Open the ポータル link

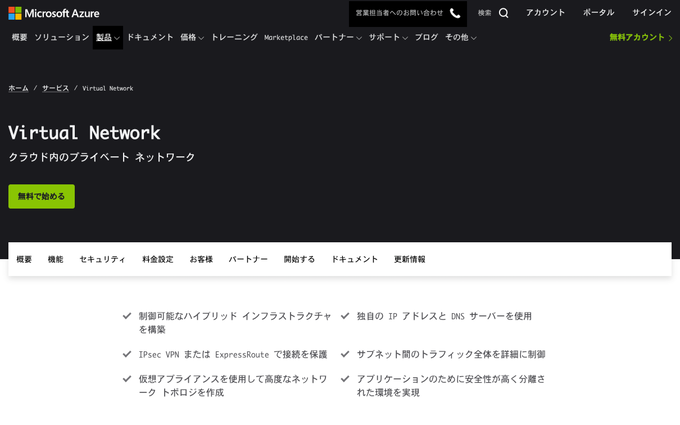click(x=598, y=13)
